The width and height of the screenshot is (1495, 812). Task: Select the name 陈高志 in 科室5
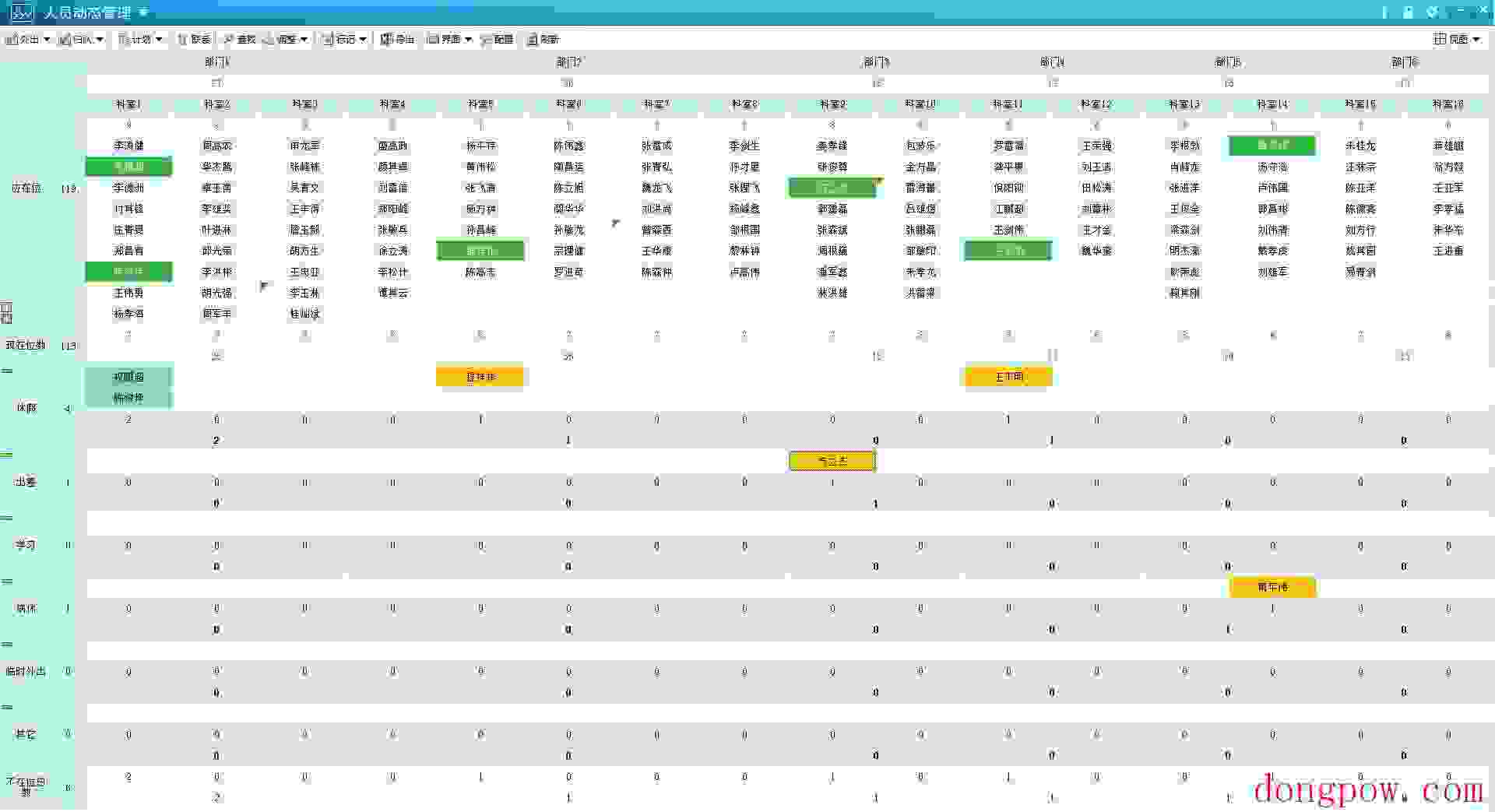pyautogui.click(x=481, y=272)
